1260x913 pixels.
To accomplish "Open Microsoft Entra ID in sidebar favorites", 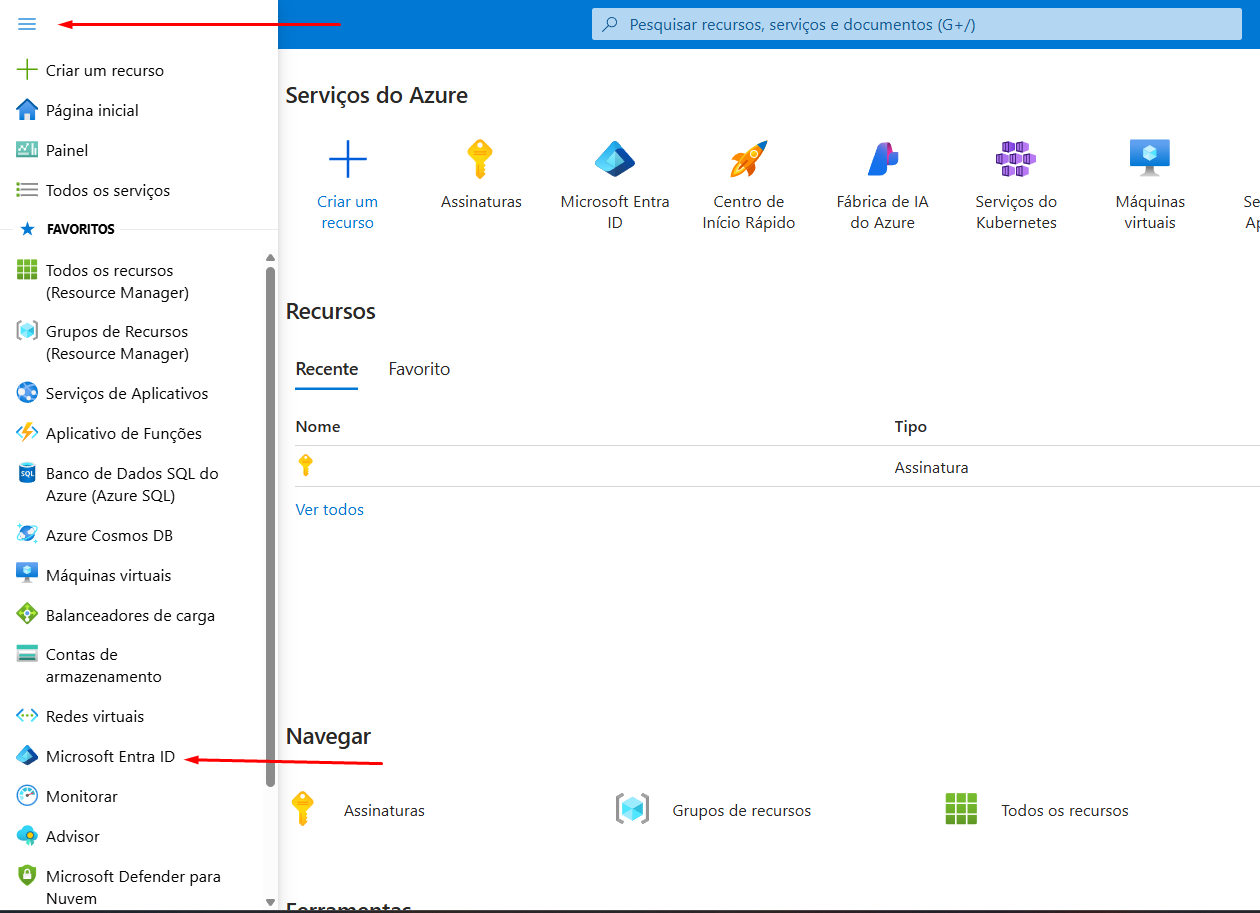I will (110, 757).
